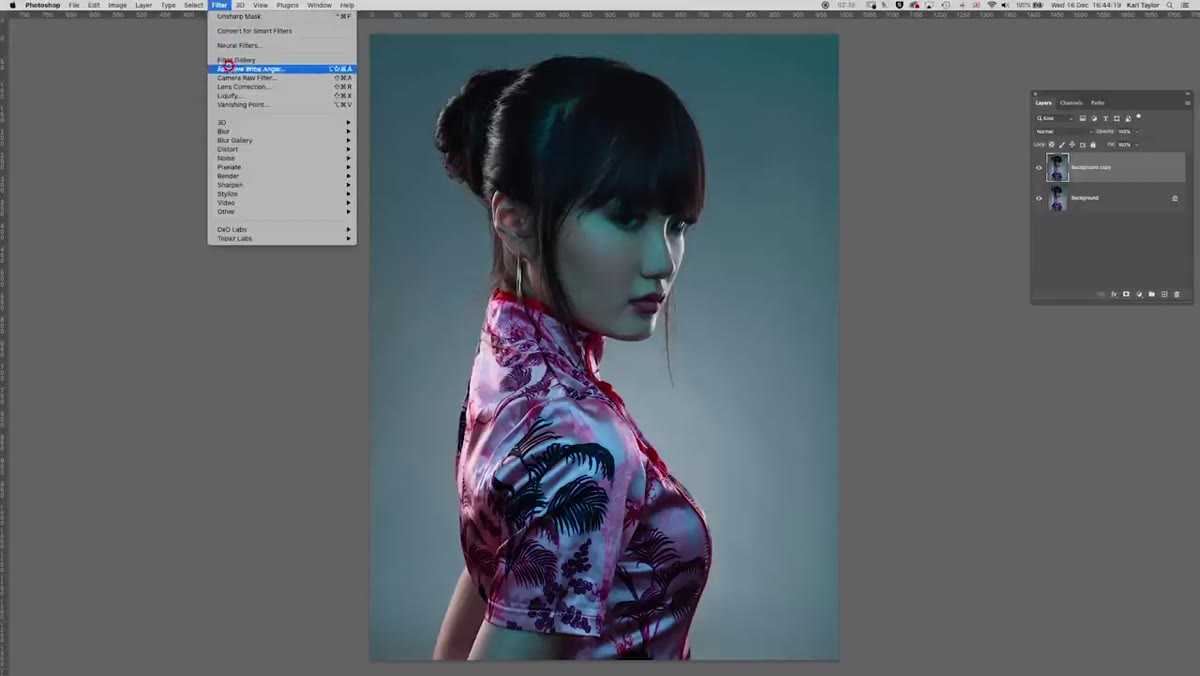Click the Background layer lock icon
This screenshot has width=1200, height=676.
(x=1175, y=198)
